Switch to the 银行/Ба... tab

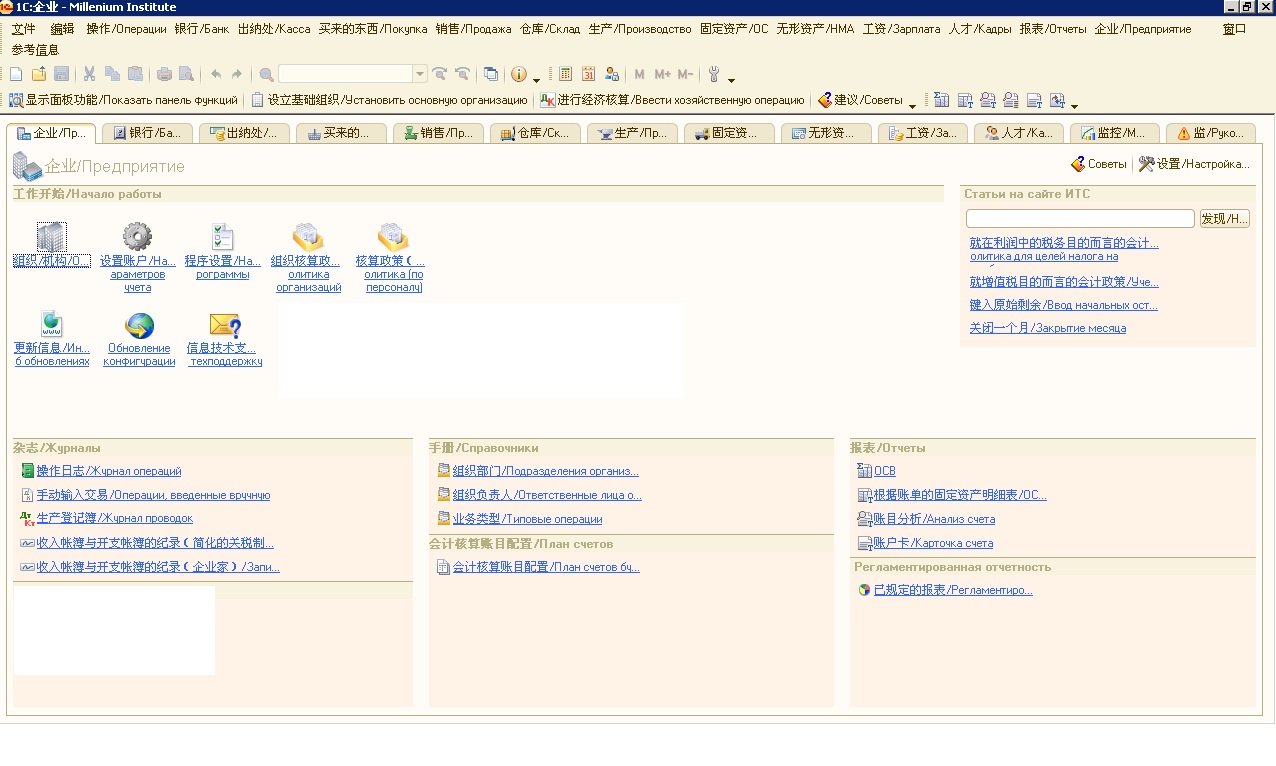click(x=147, y=133)
